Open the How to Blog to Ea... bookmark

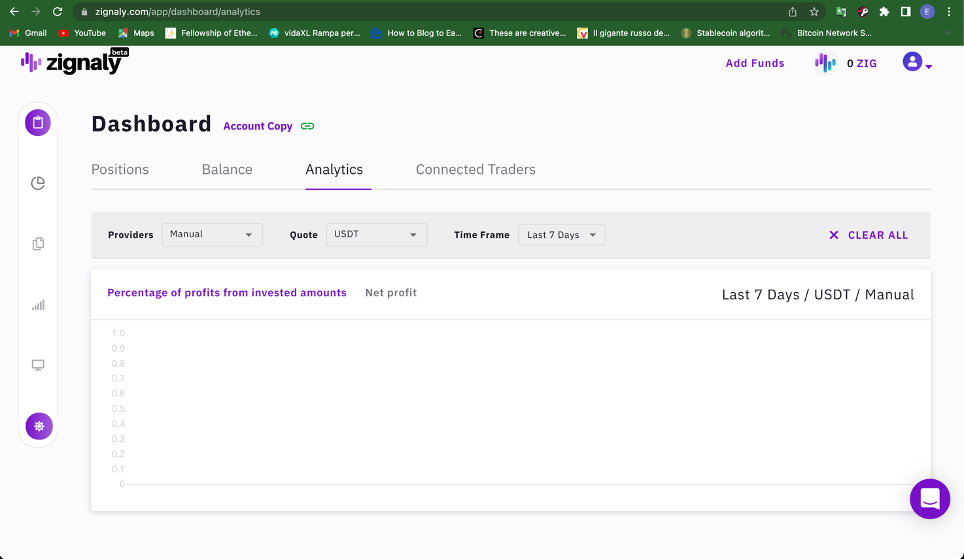[x=417, y=33]
